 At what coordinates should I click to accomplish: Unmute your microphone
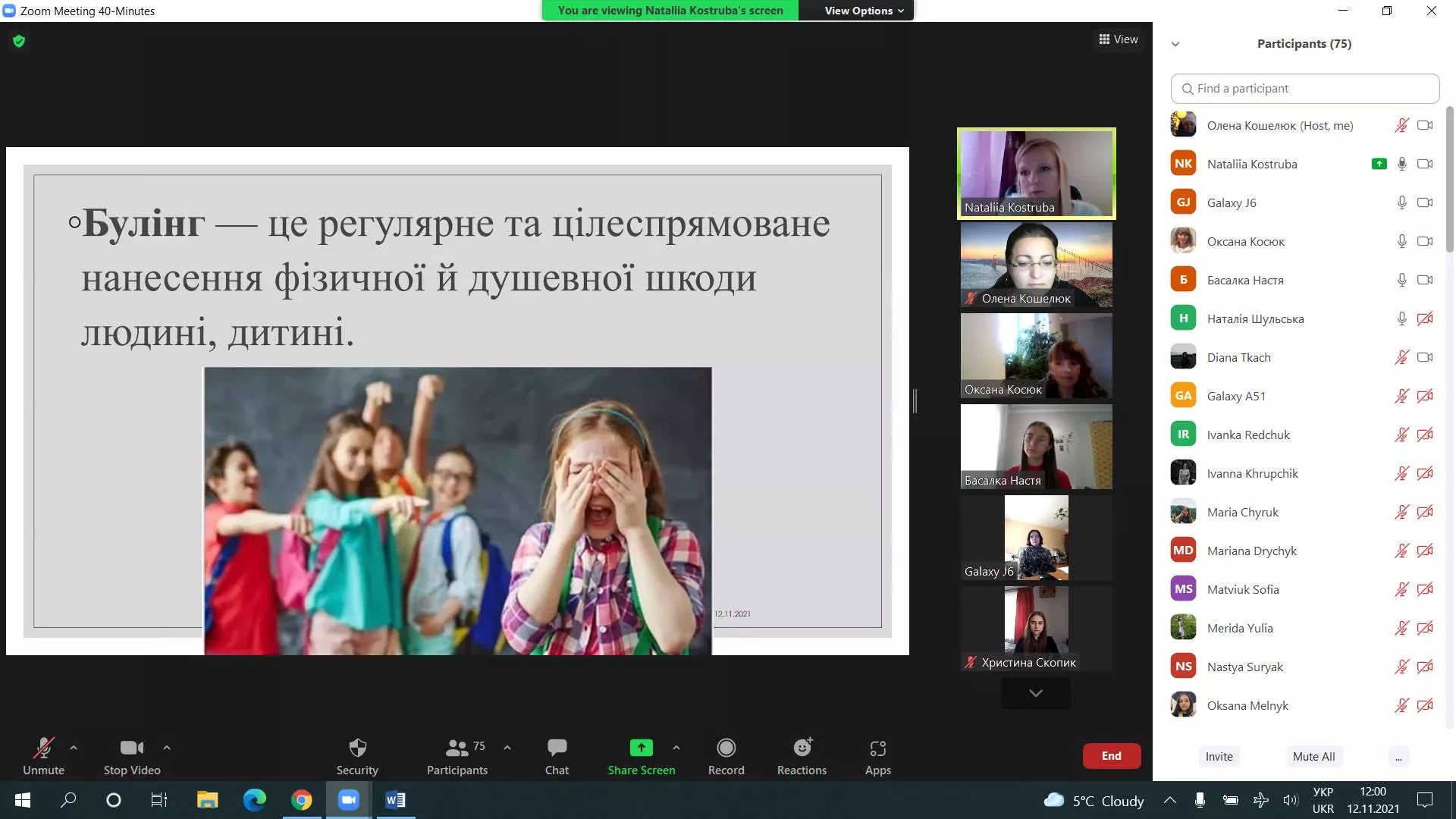tap(43, 755)
